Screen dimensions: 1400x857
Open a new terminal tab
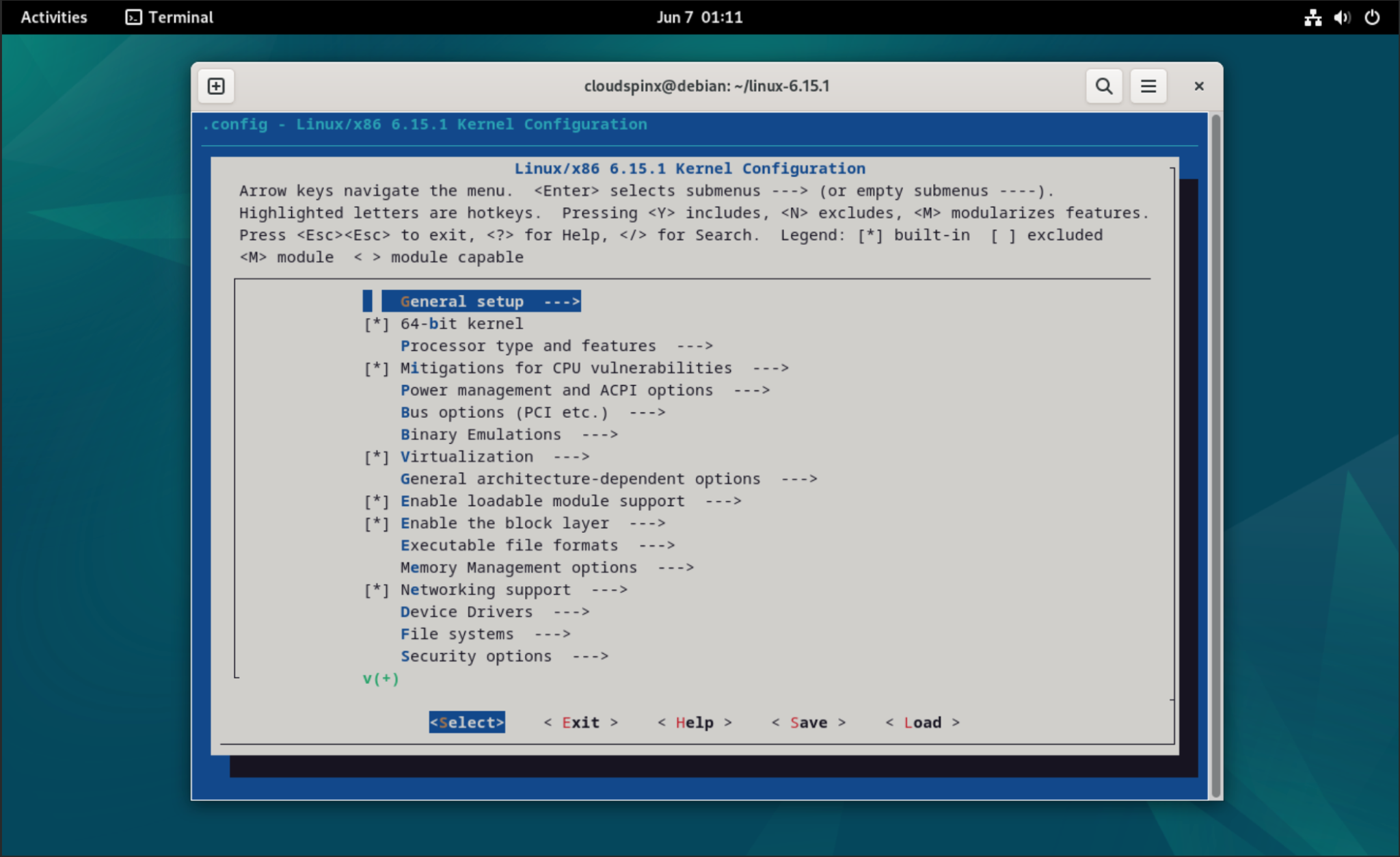[215, 85]
